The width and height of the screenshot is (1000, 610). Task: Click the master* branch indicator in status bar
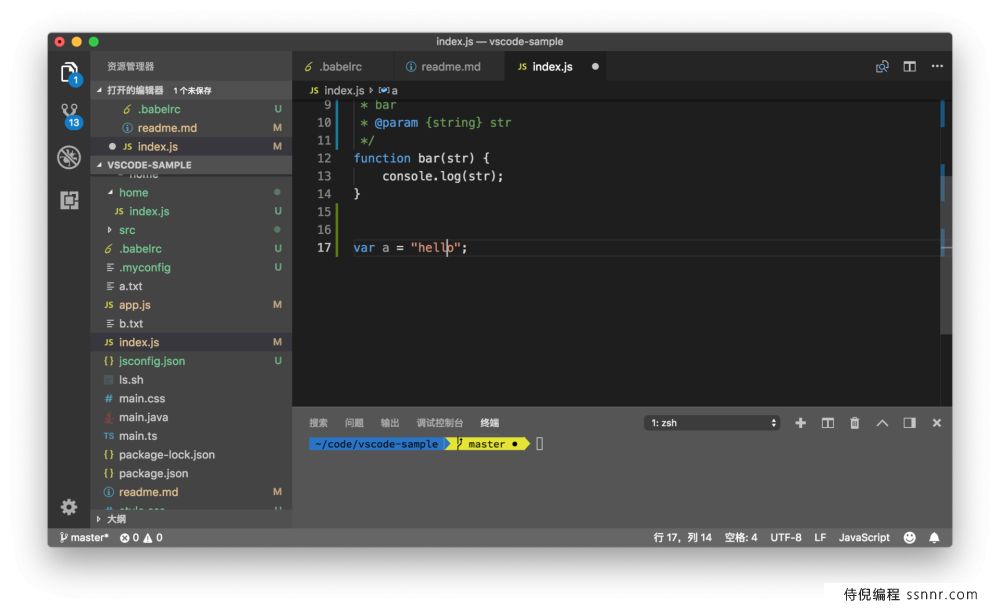[x=84, y=537]
